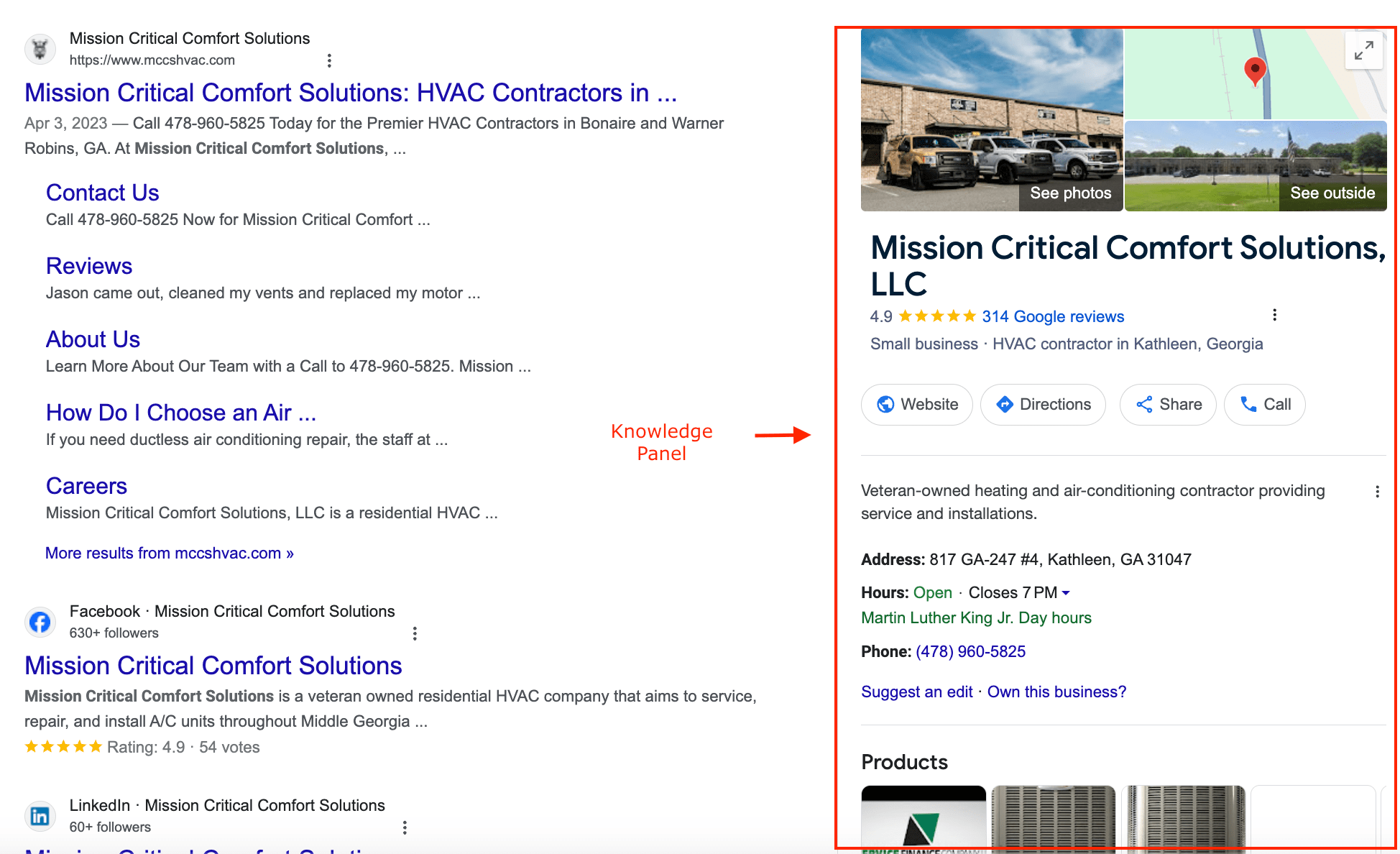Click Martin Luther King Jr. Day hours

pyautogui.click(x=976, y=617)
